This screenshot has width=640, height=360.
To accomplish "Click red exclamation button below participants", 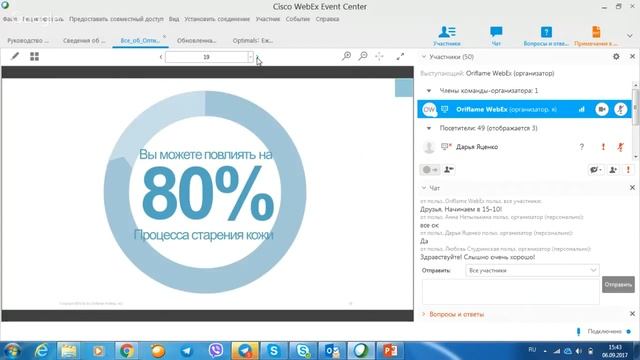I will point(628,170).
